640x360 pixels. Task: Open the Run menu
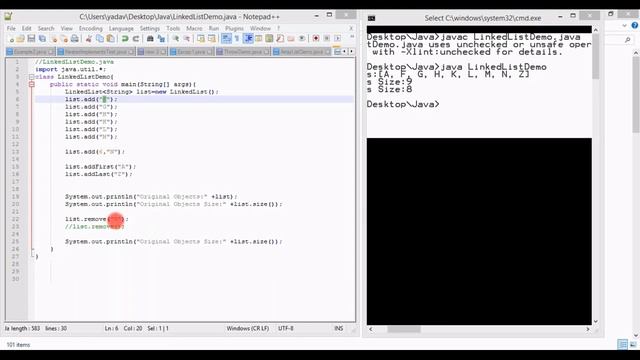point(214,29)
